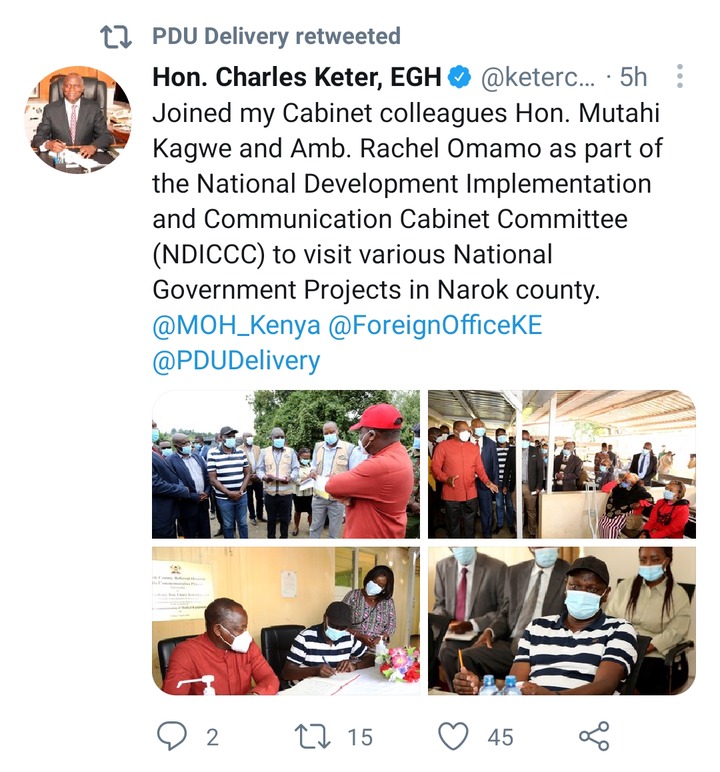
Task: Open the @ForeignOfficeKE mention
Action: (x=435, y=325)
